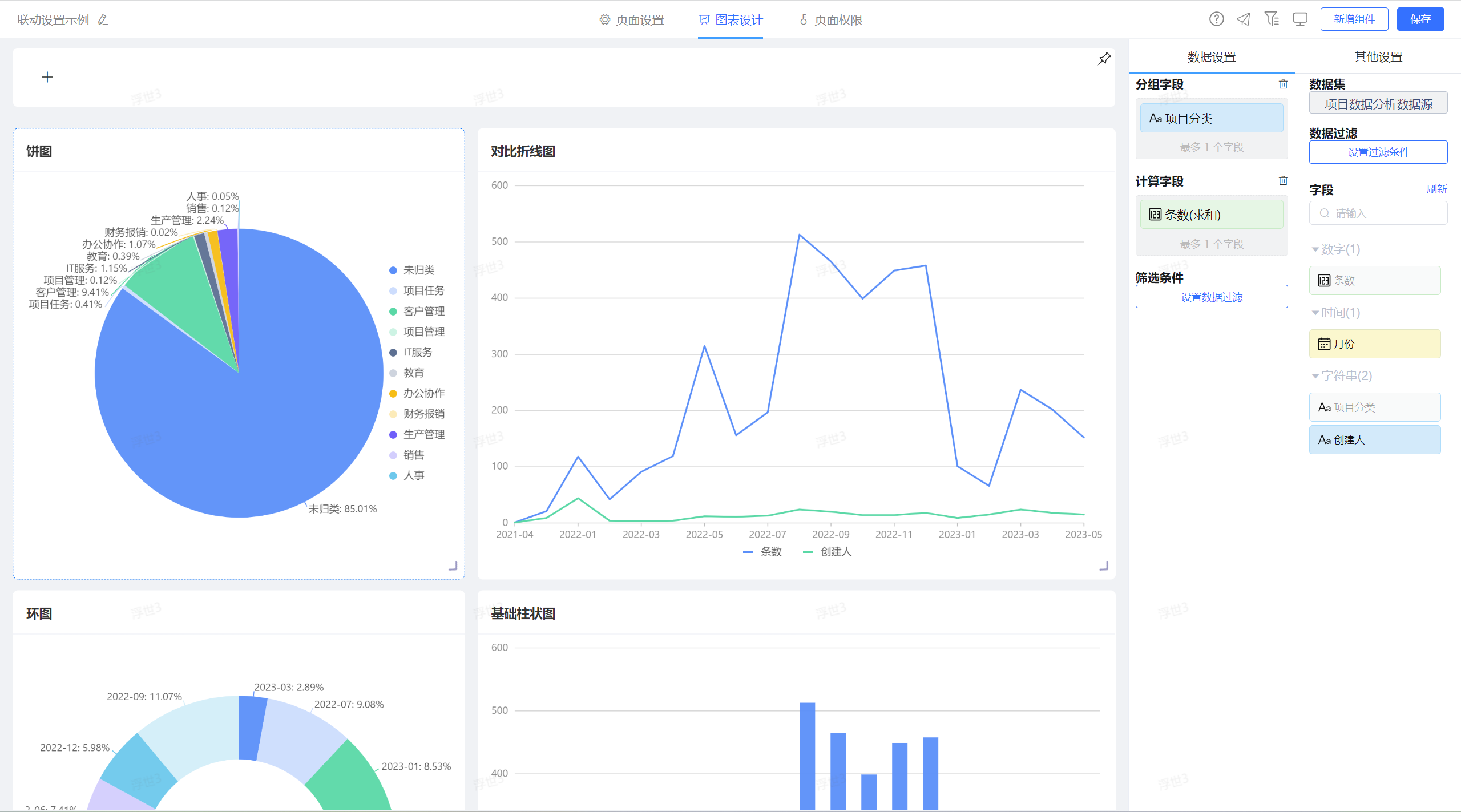Toggle 销售 legend item

pyautogui.click(x=407, y=455)
